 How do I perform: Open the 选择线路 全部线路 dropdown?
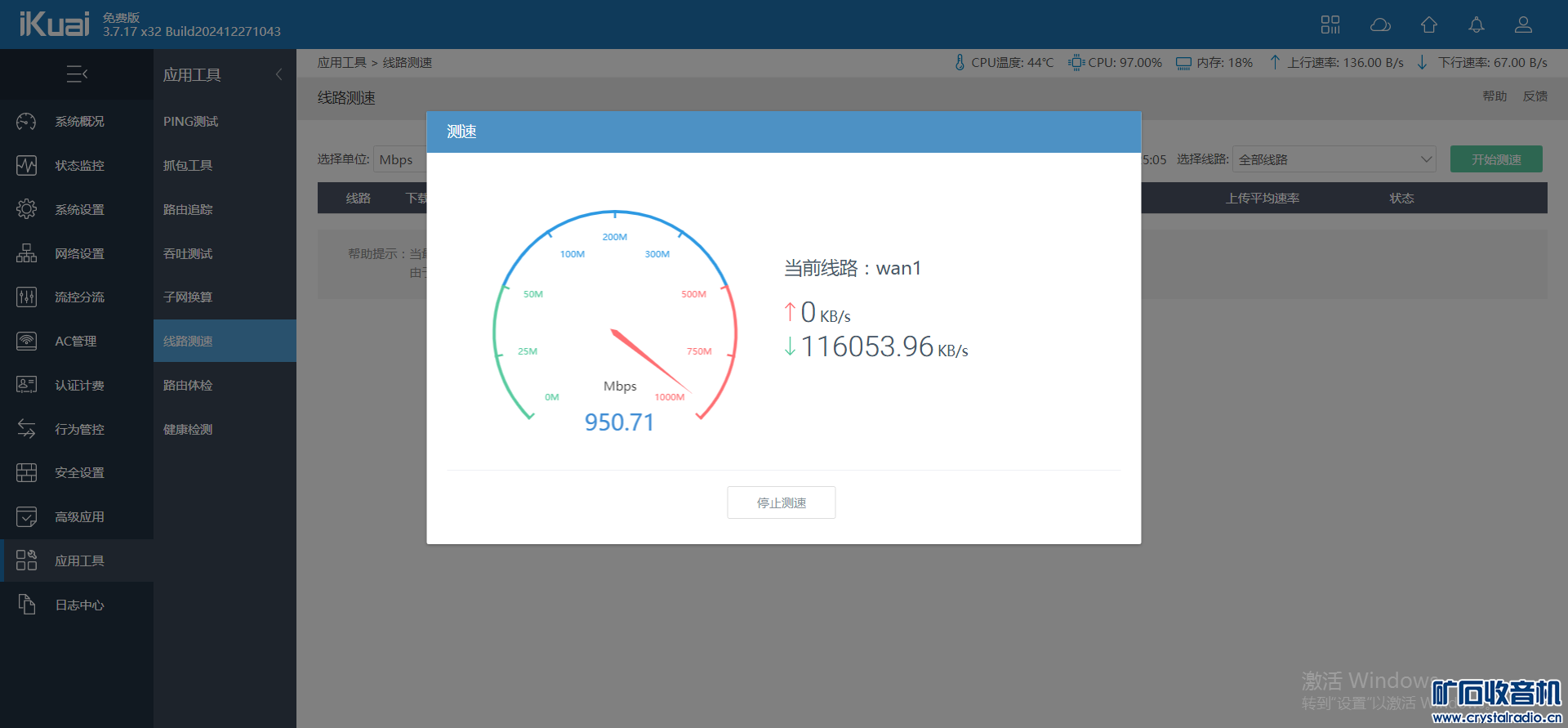(1334, 159)
